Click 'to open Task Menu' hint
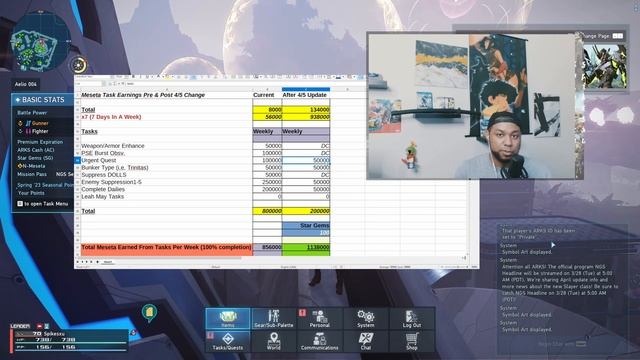Screen dimensions: 640x360 42,203
